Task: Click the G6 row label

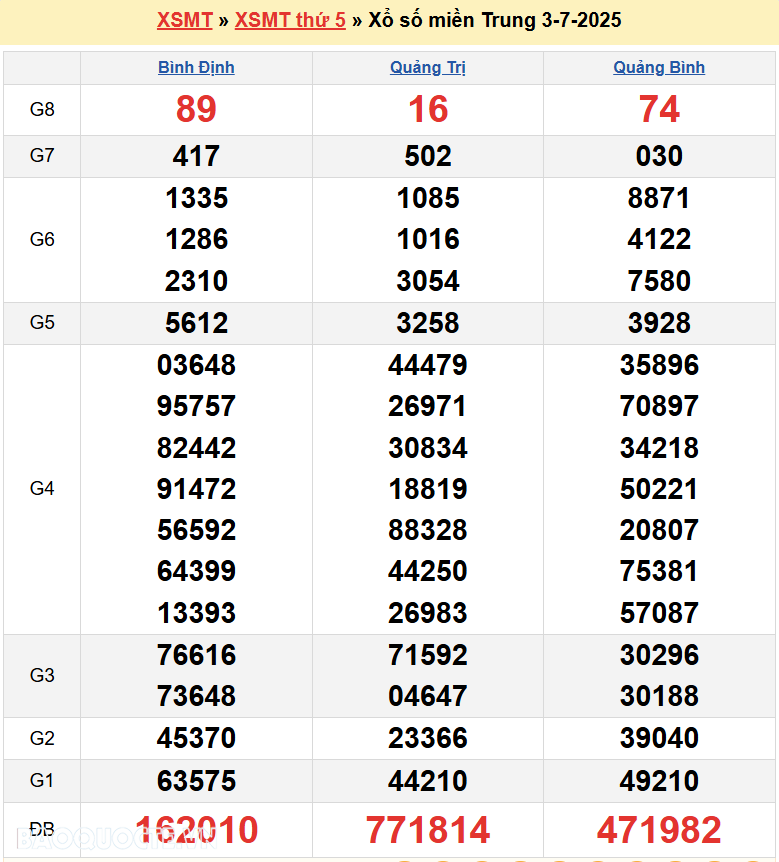Action: (42, 240)
